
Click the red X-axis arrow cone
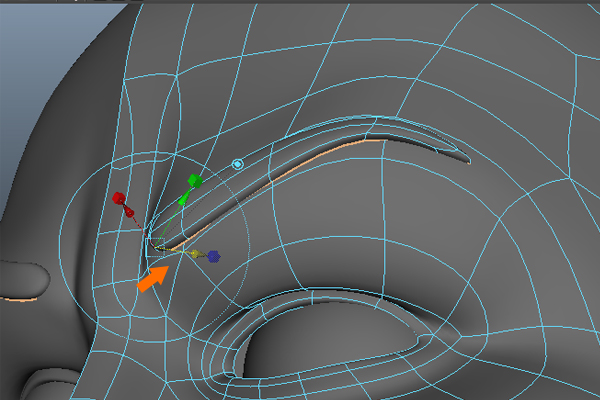(130, 212)
